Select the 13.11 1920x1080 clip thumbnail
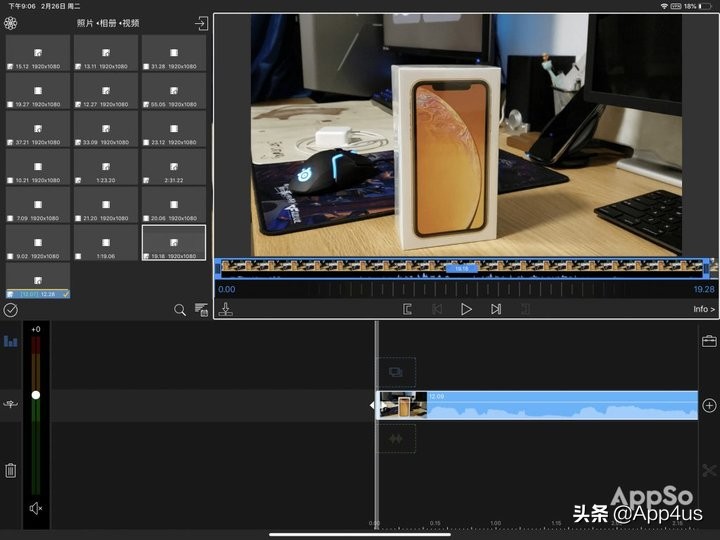 point(106,53)
